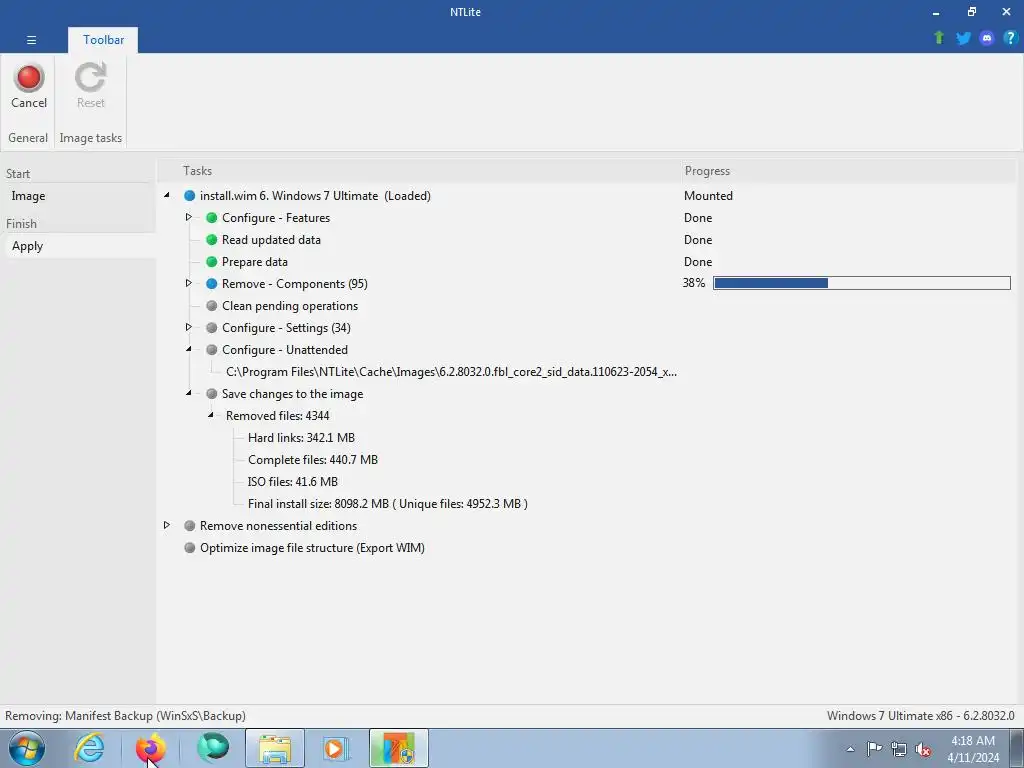Click the green update arrow icon
This screenshot has width=1024, height=768.
click(x=939, y=38)
